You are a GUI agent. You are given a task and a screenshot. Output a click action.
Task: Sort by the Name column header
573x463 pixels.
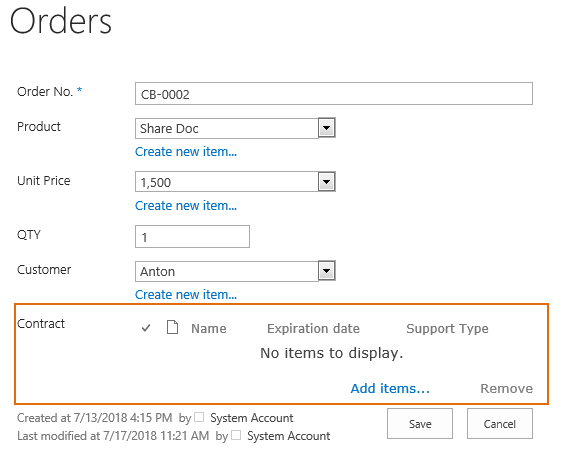209,329
